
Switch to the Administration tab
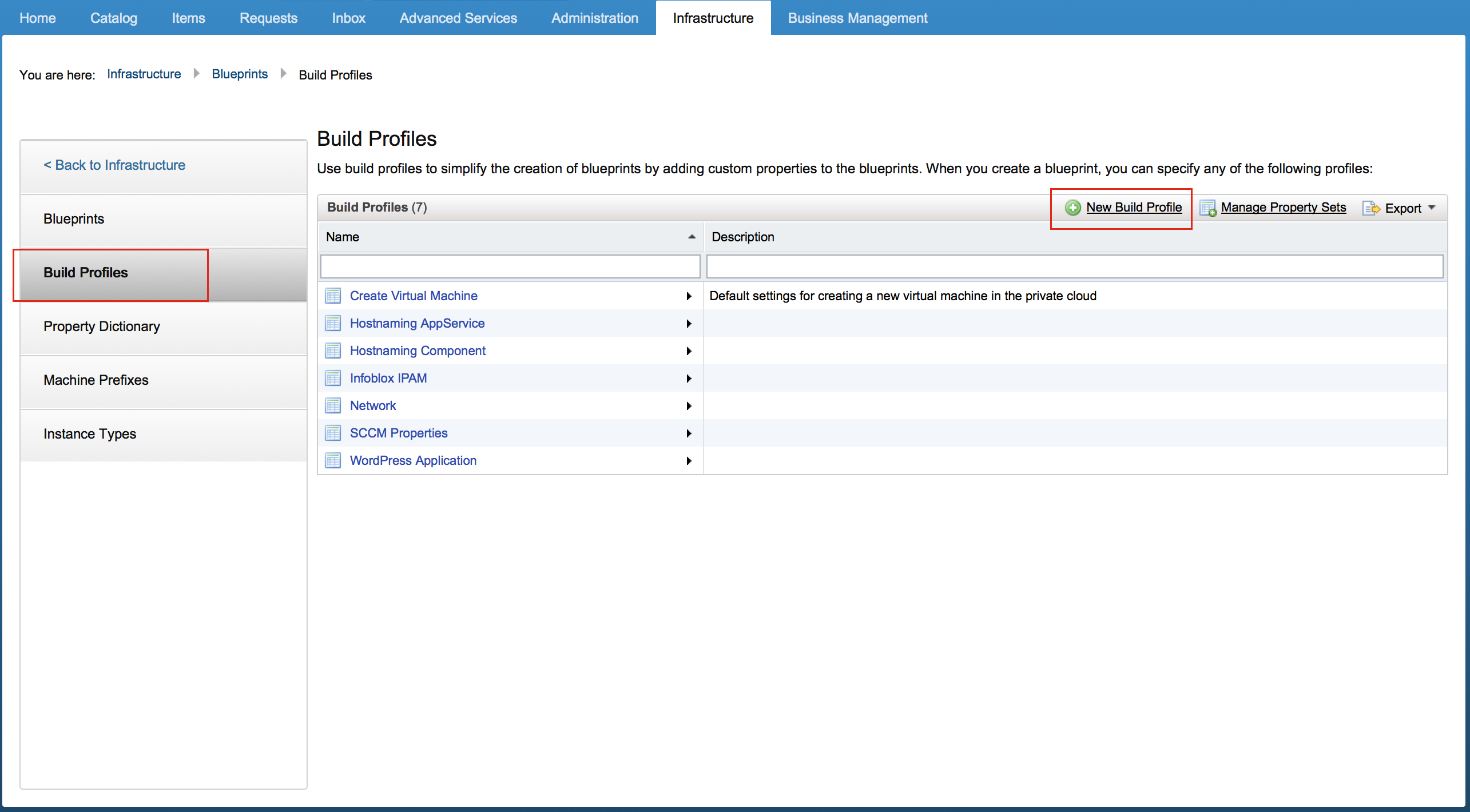pyautogui.click(x=594, y=18)
